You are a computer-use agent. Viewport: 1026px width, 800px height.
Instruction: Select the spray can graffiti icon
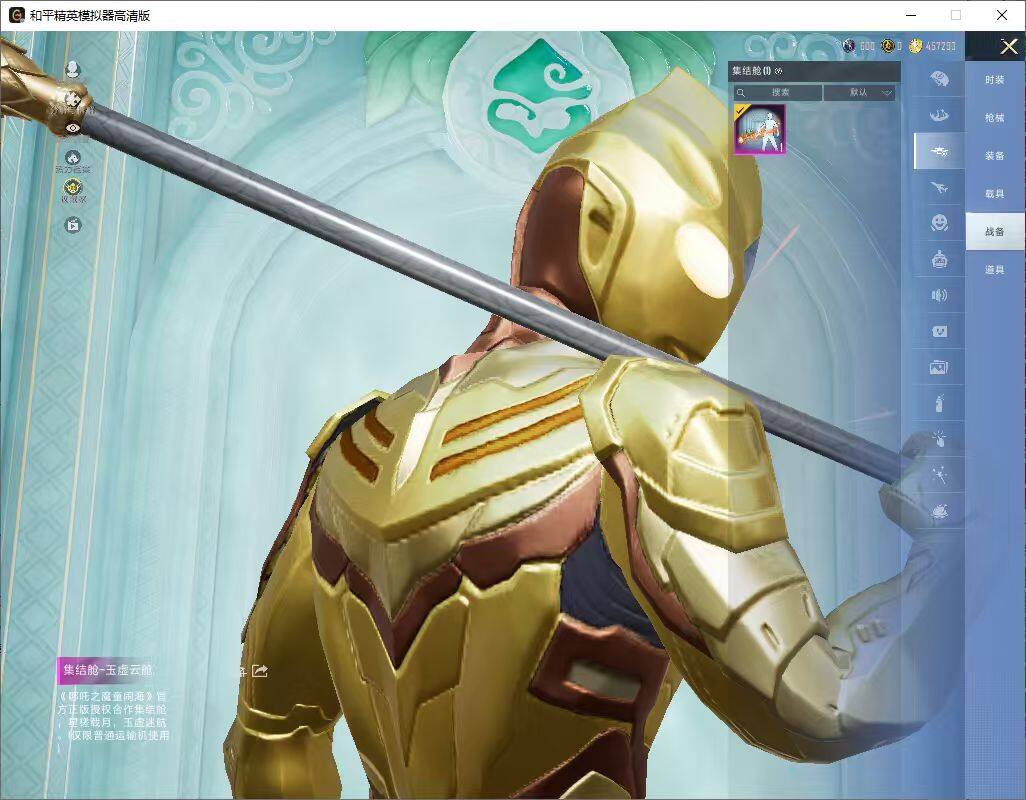(939, 403)
